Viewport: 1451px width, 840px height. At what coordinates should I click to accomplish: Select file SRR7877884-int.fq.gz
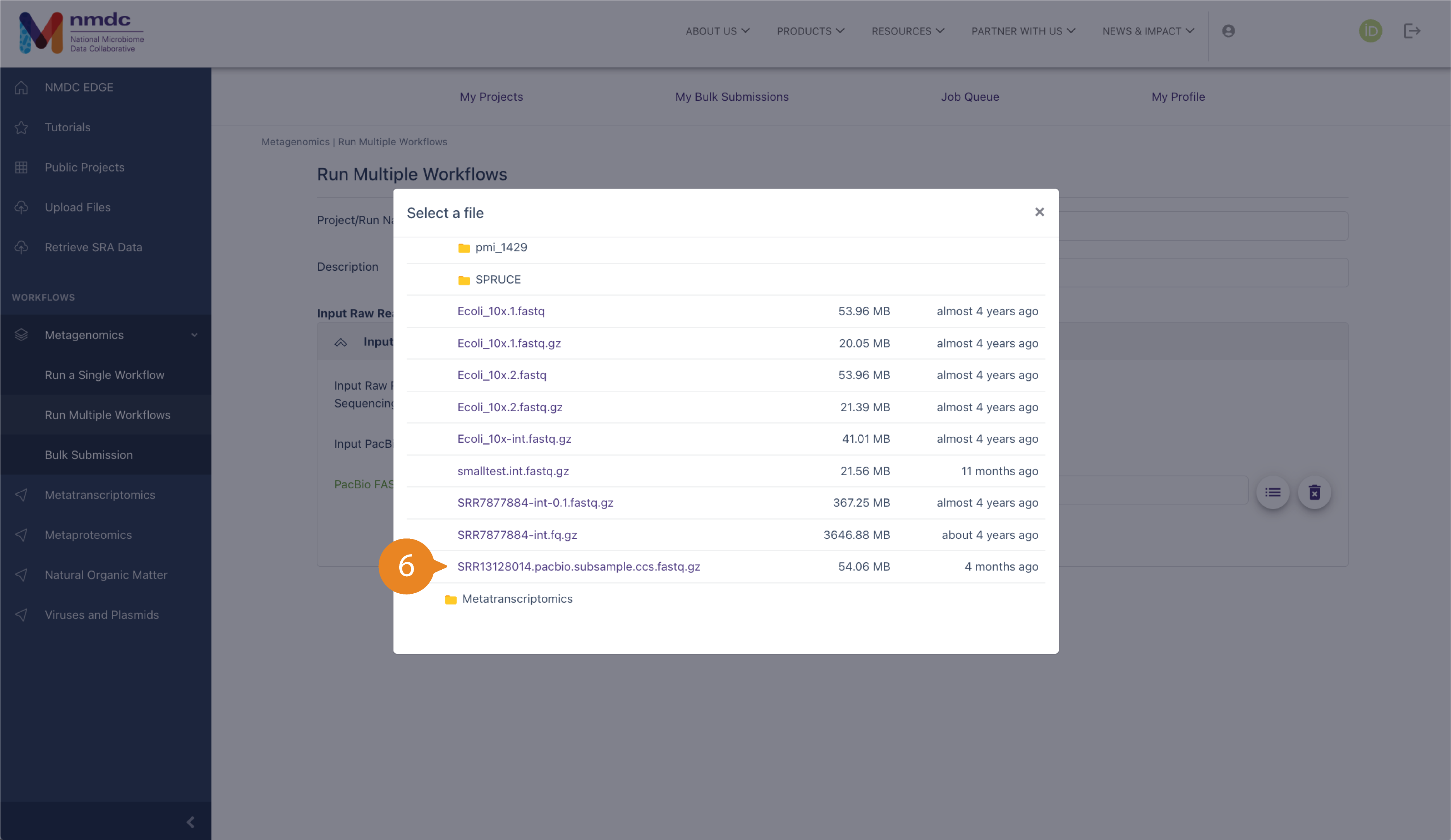[517, 535]
